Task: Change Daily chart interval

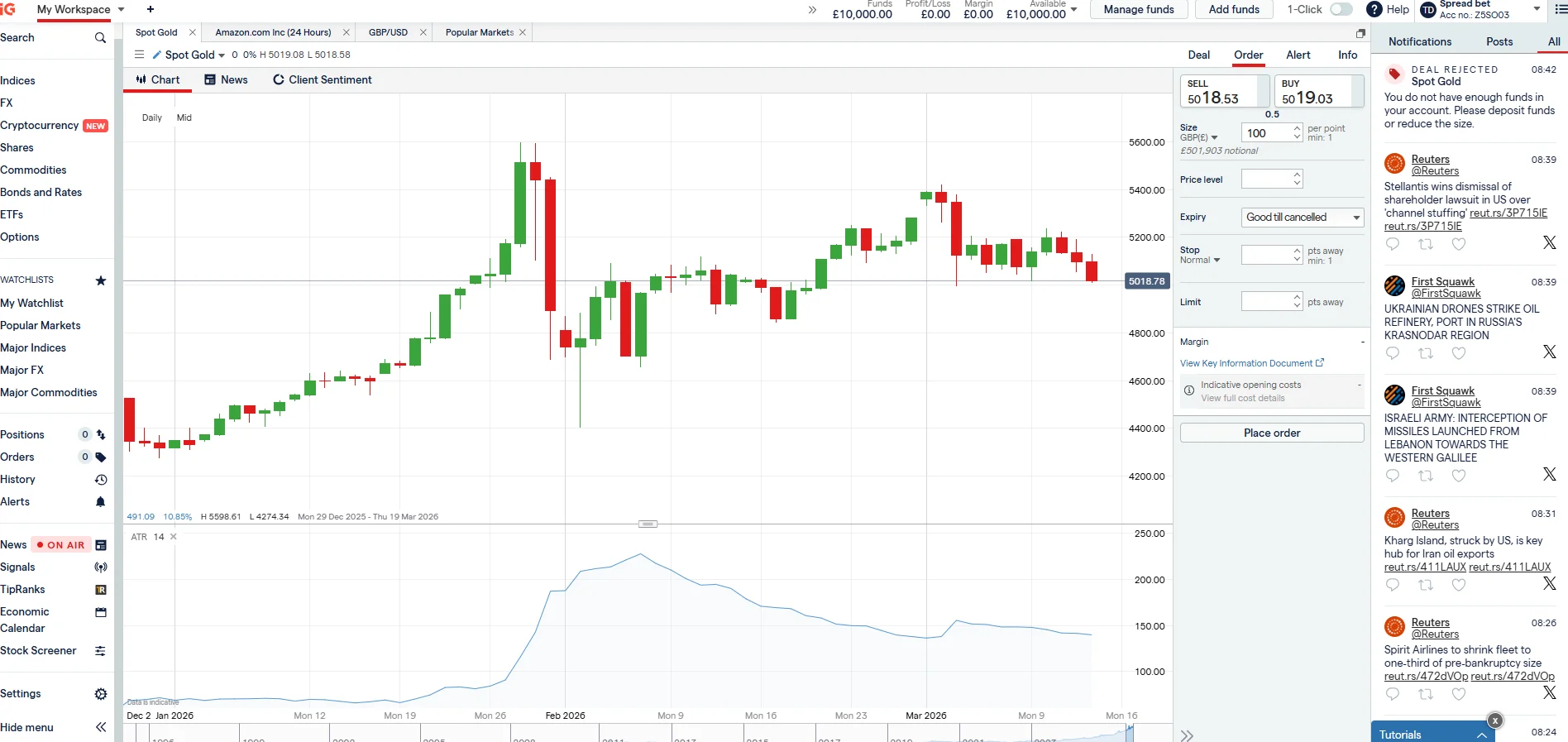Action: coord(152,117)
